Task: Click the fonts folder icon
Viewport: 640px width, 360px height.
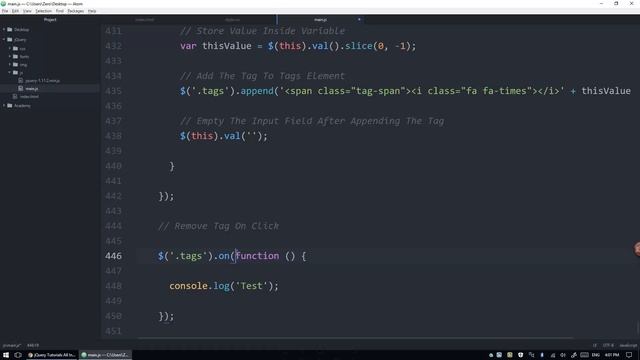Action: click(x=16, y=56)
